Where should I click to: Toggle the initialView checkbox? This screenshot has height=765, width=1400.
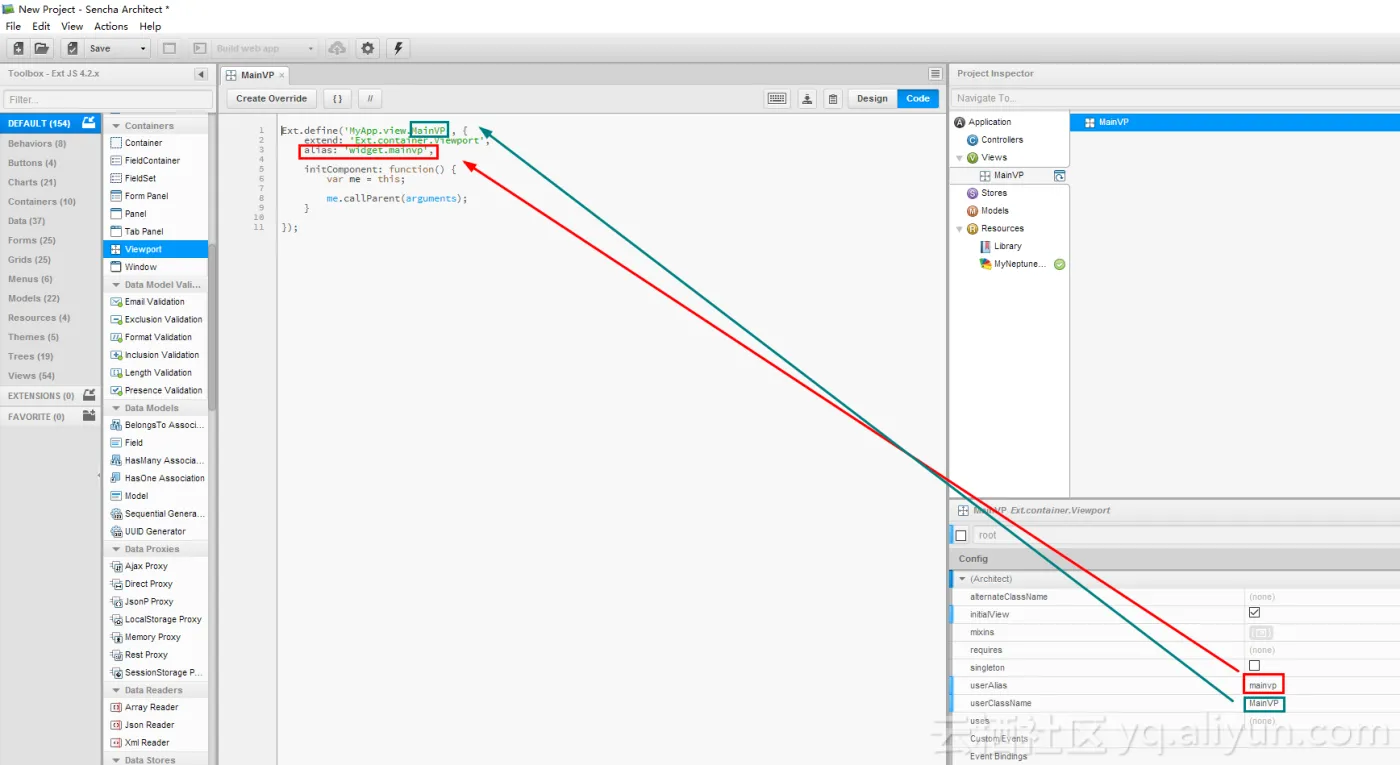pyautogui.click(x=1254, y=612)
